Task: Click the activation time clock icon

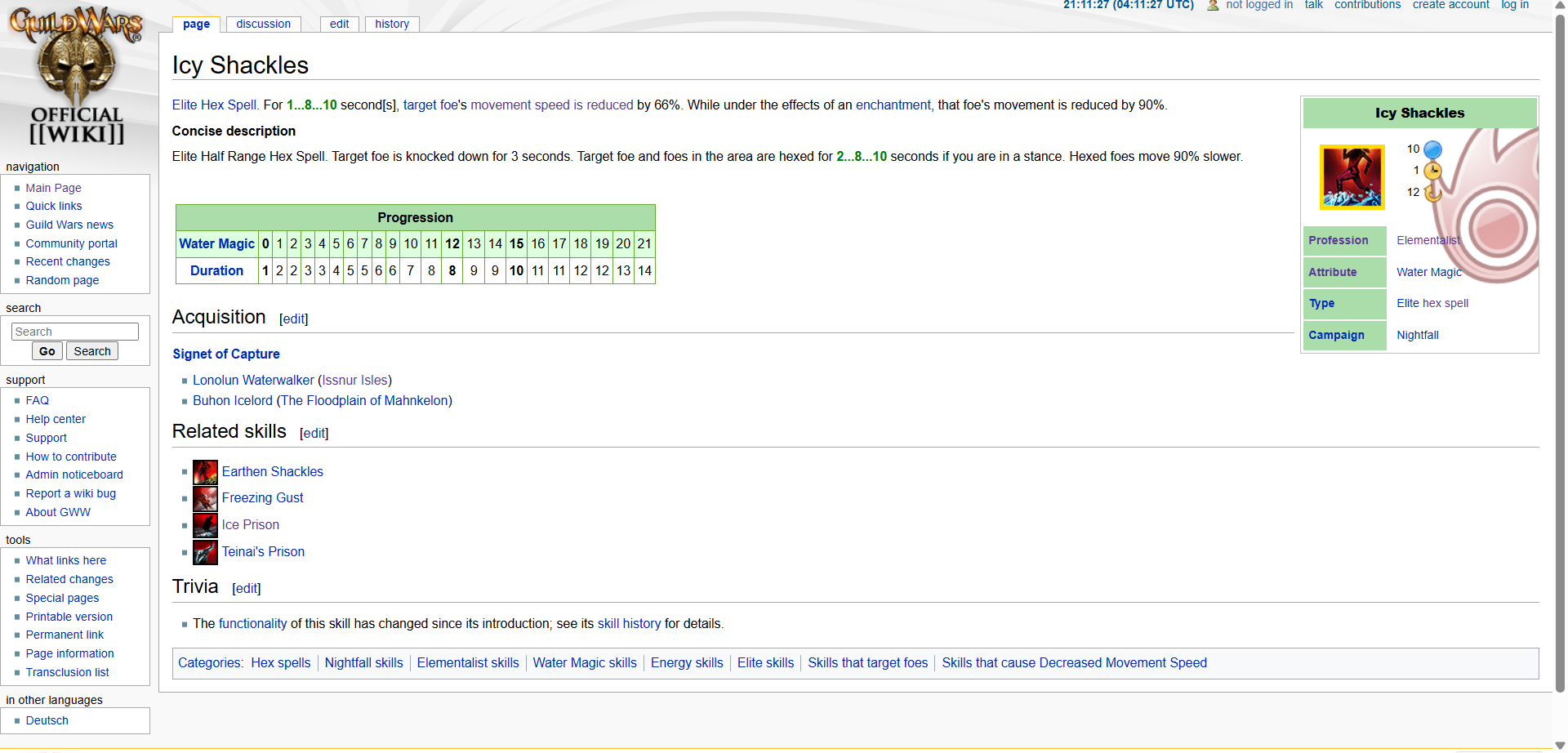Action: pos(1432,171)
